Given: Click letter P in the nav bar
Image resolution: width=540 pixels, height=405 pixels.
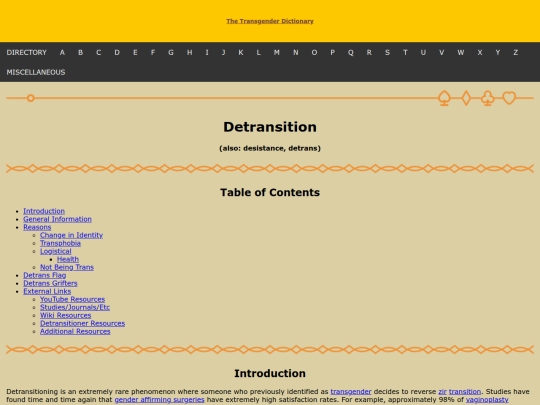Looking at the screenshot, I should (332, 52).
